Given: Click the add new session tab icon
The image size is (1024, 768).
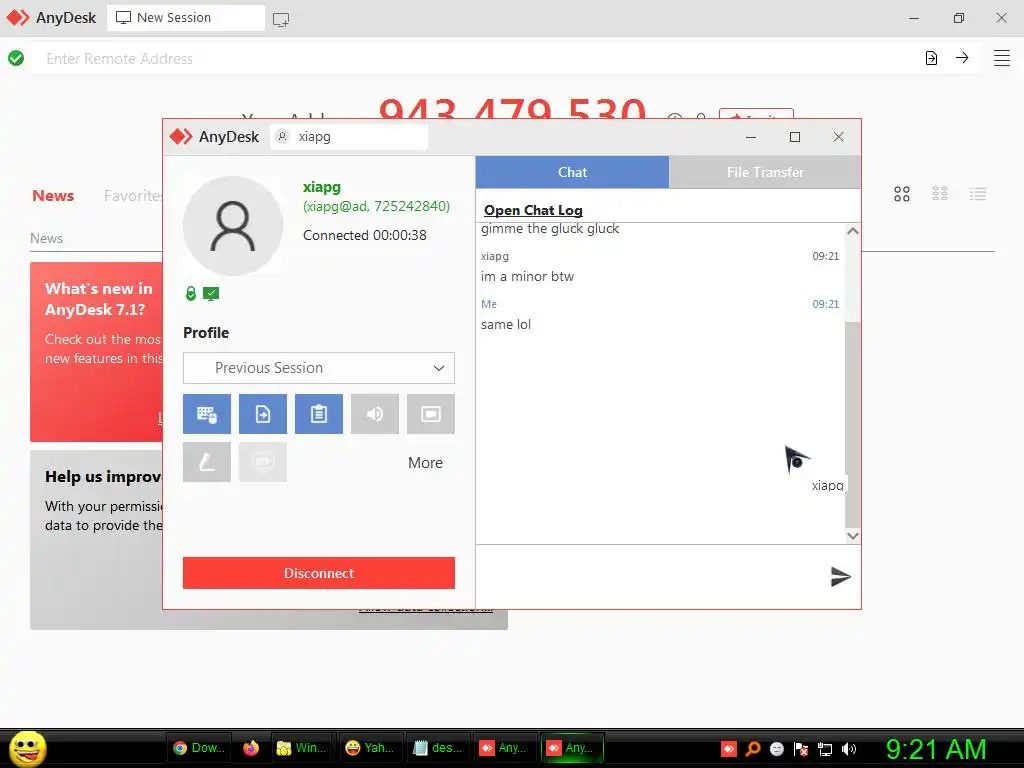Looking at the screenshot, I should (x=281, y=20).
